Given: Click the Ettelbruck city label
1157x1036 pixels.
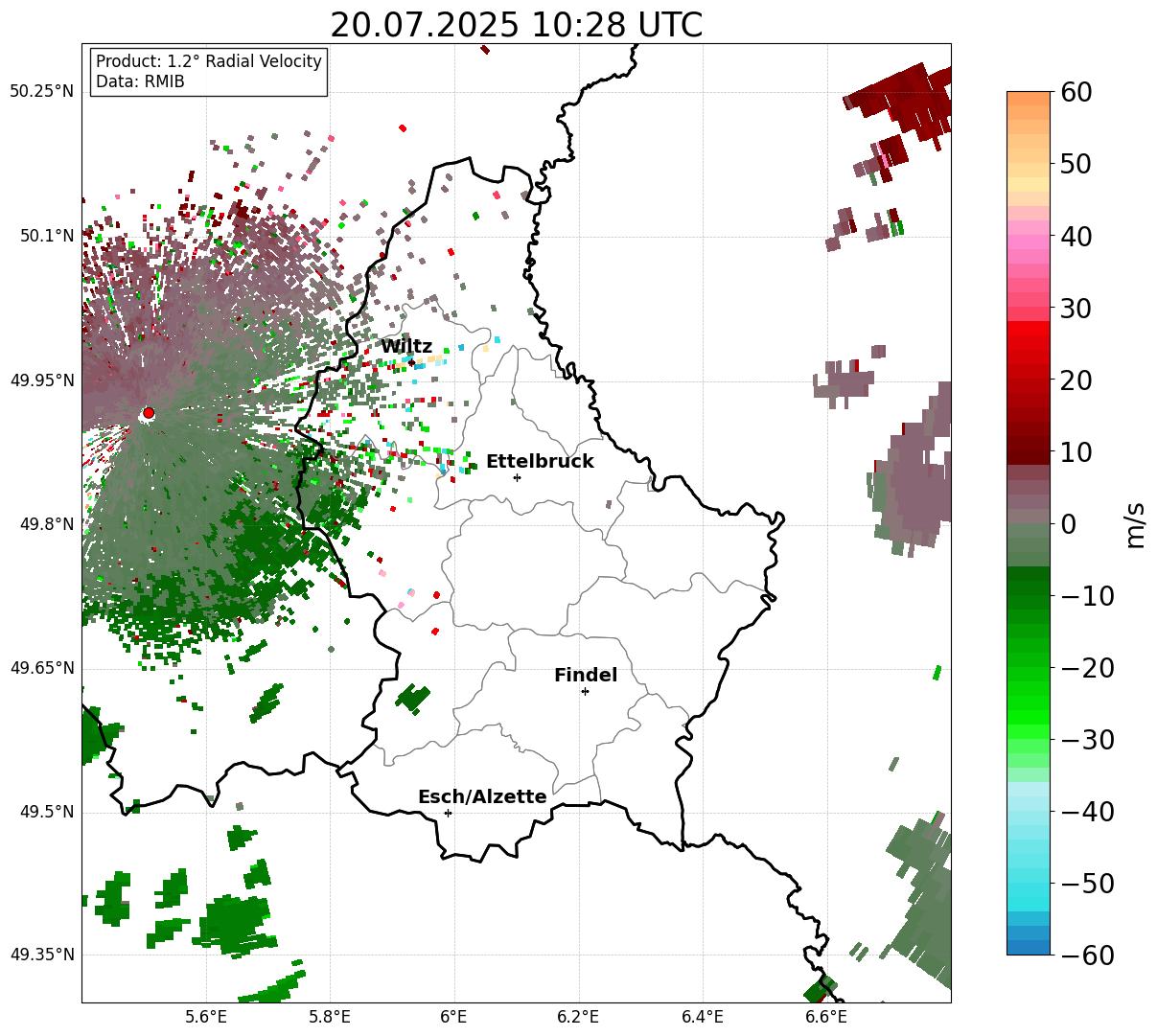Looking at the screenshot, I should pos(540,462).
